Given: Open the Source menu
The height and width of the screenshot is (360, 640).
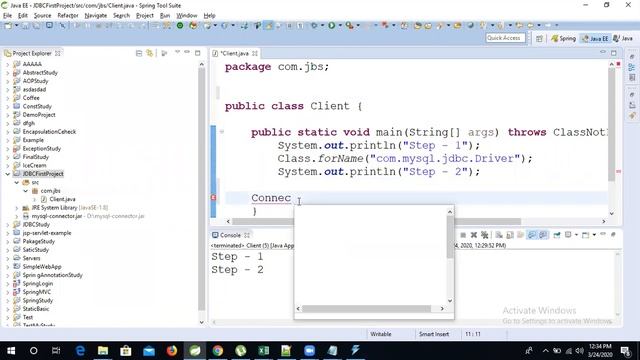Looking at the screenshot, I should tap(42, 16).
